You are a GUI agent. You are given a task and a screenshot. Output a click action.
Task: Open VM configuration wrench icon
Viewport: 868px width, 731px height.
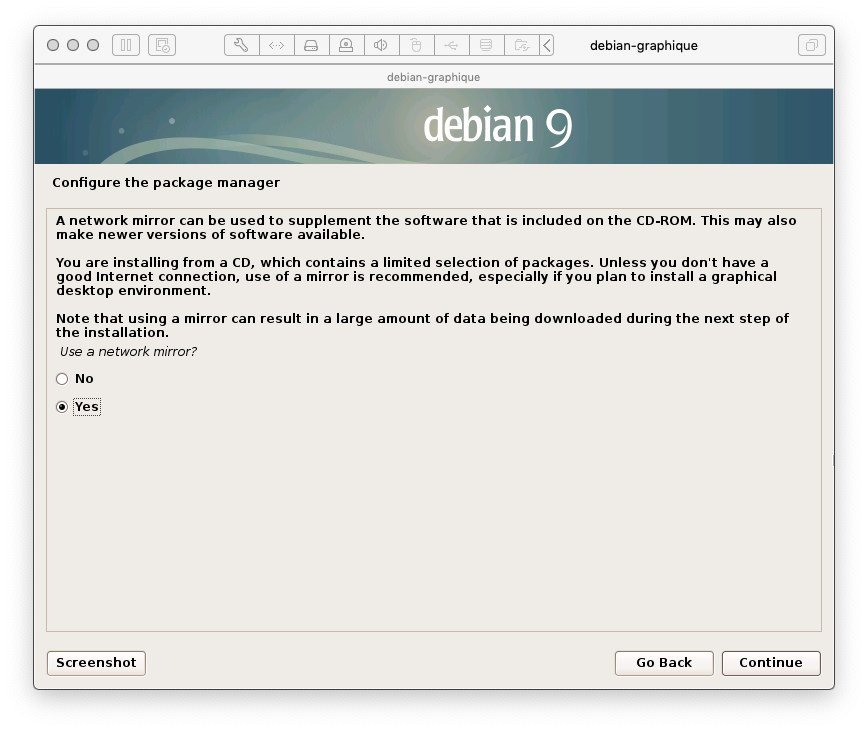tap(241, 45)
